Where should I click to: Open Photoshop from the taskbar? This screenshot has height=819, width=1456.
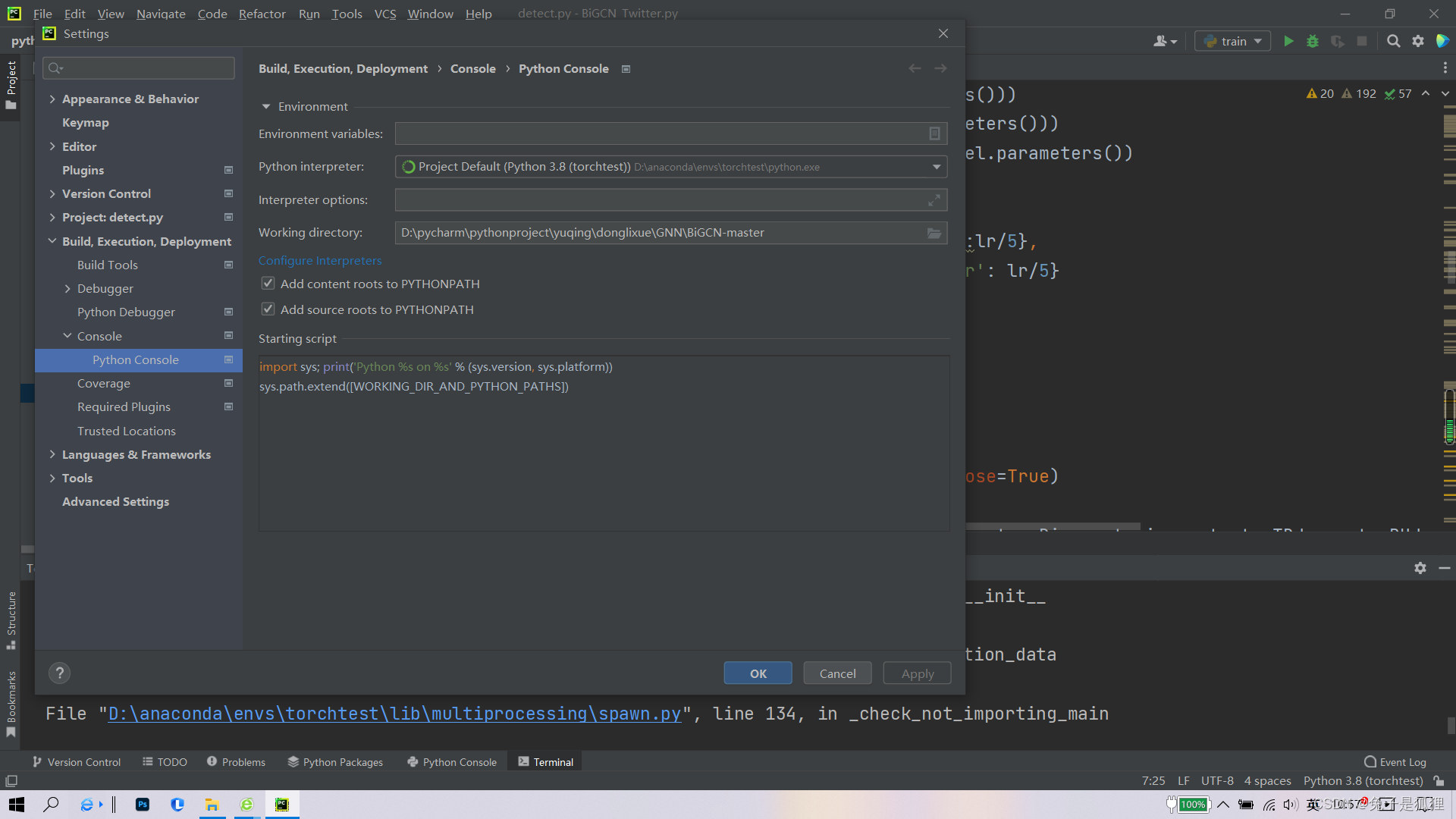(x=143, y=805)
